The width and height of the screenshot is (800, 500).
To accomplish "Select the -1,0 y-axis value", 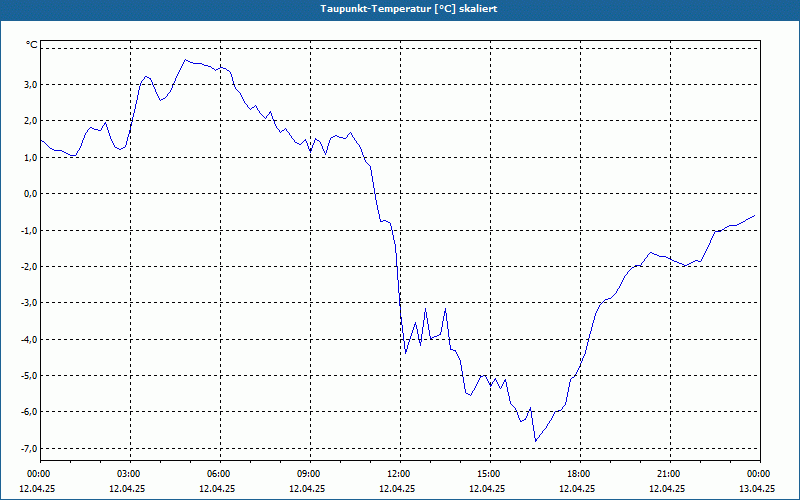I will 30,231.
